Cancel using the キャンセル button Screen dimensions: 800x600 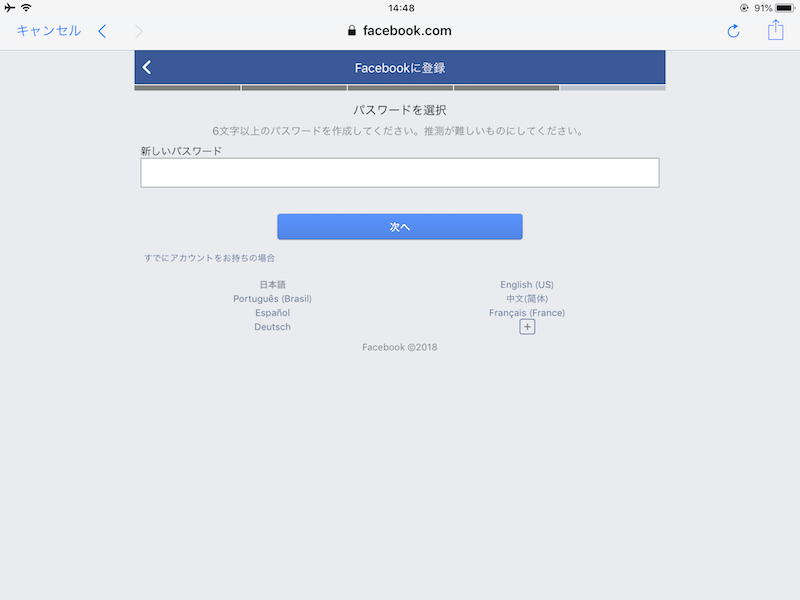click(49, 31)
